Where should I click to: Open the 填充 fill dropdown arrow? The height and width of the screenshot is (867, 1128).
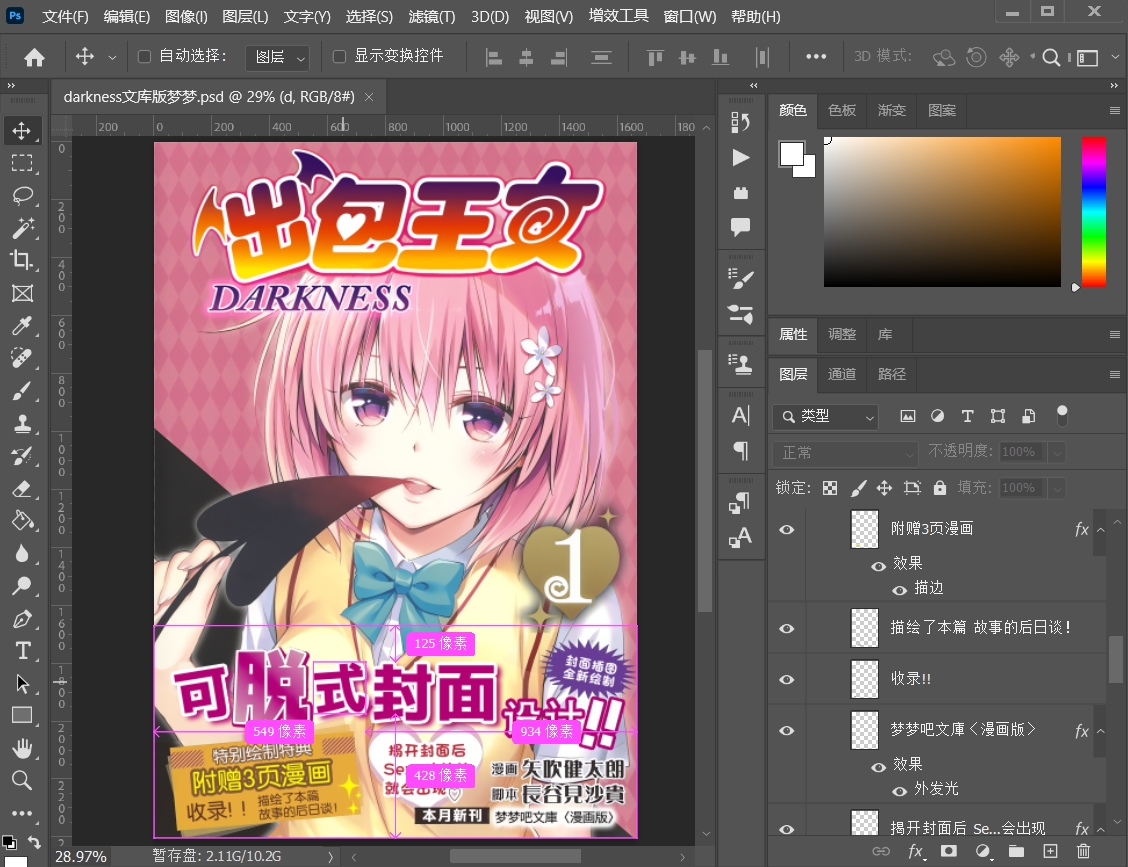1057,489
